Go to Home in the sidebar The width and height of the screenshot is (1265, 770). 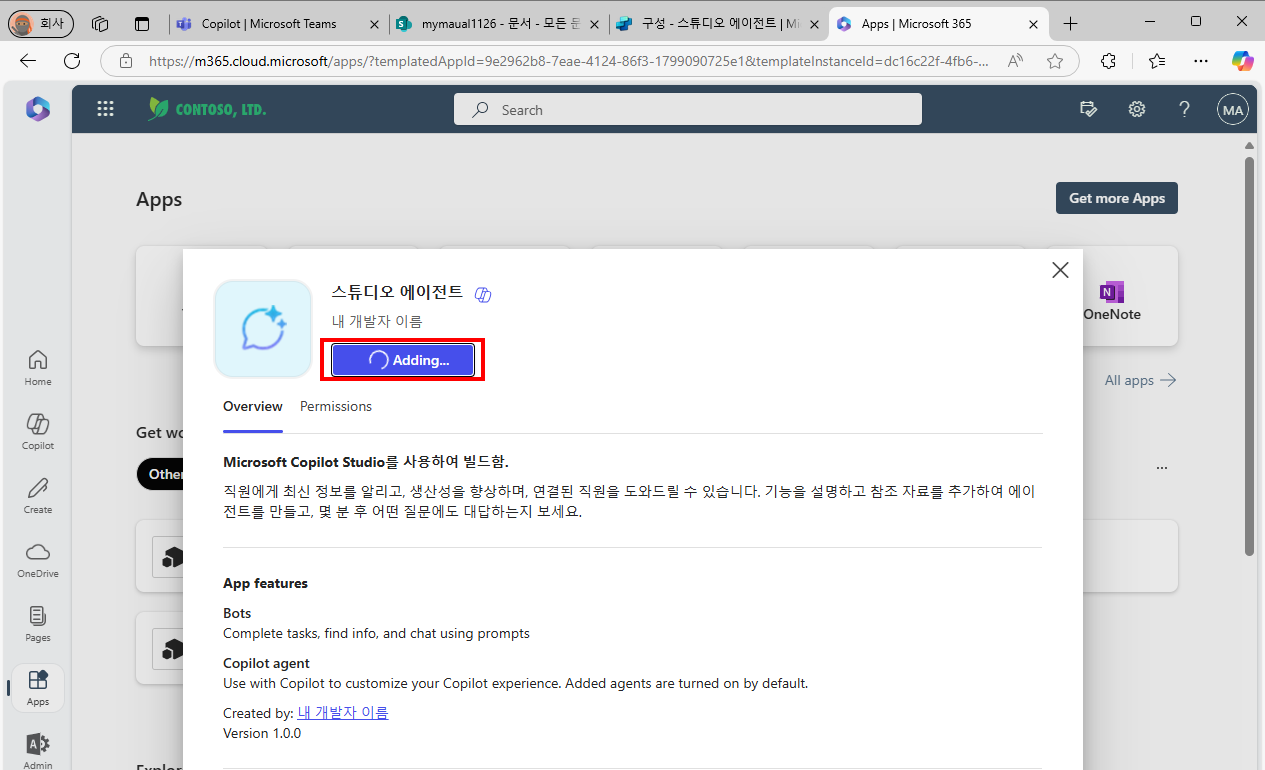point(38,367)
